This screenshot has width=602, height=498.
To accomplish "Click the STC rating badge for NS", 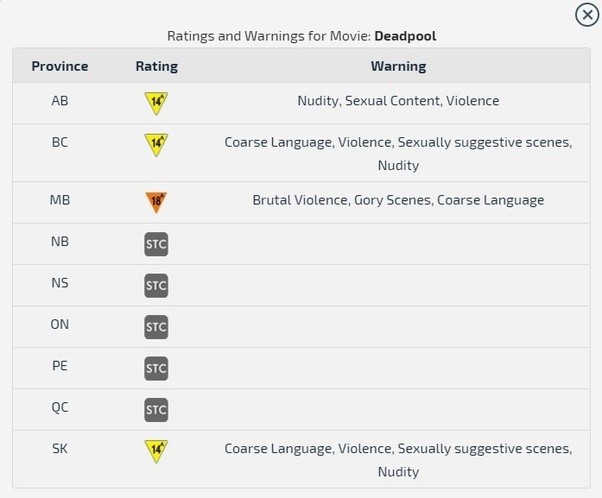I will click(x=156, y=286).
